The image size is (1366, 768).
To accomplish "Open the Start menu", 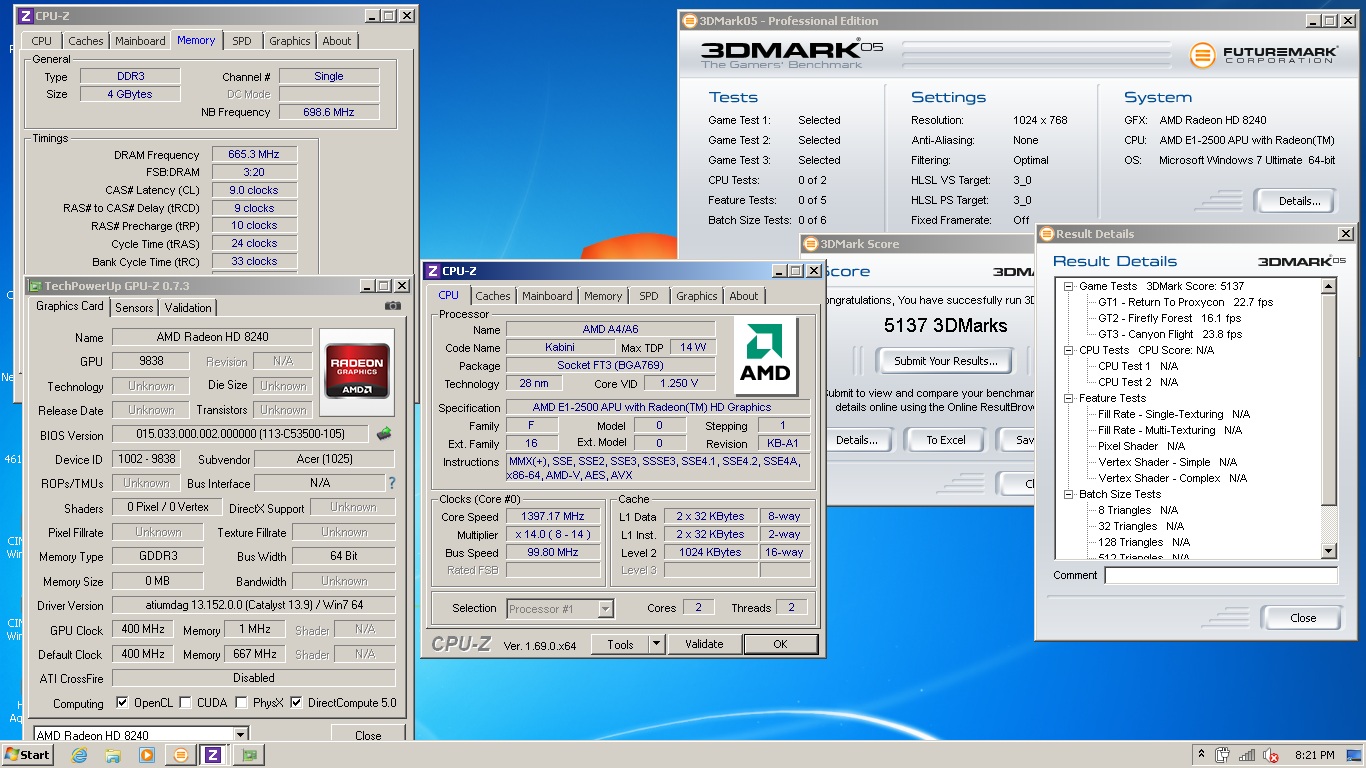I will tap(27, 755).
